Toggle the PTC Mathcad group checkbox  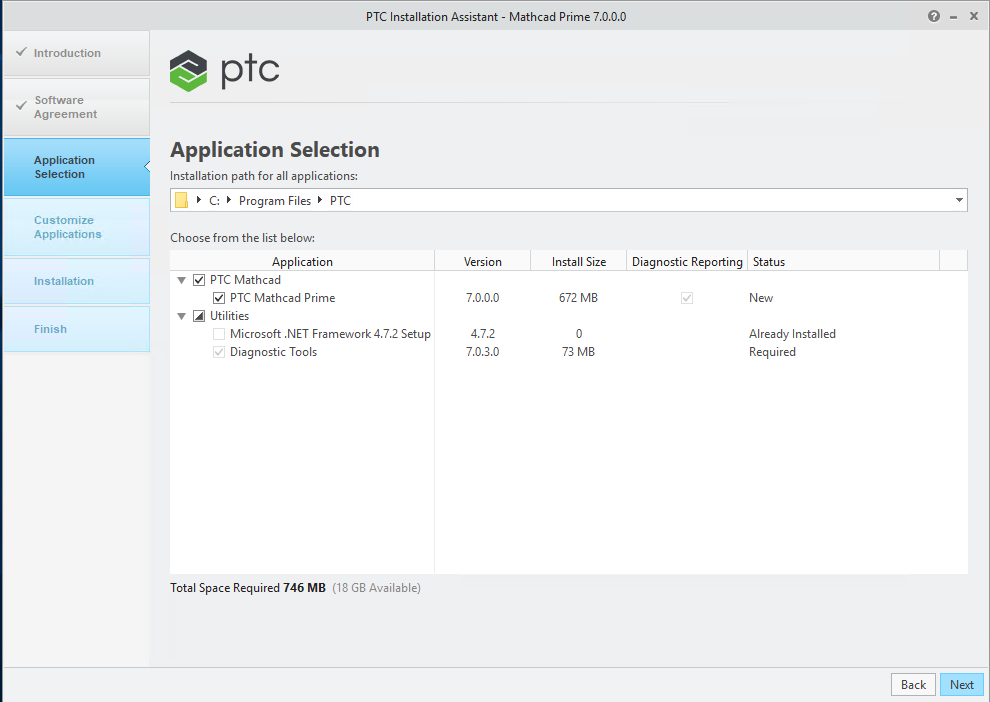199,280
